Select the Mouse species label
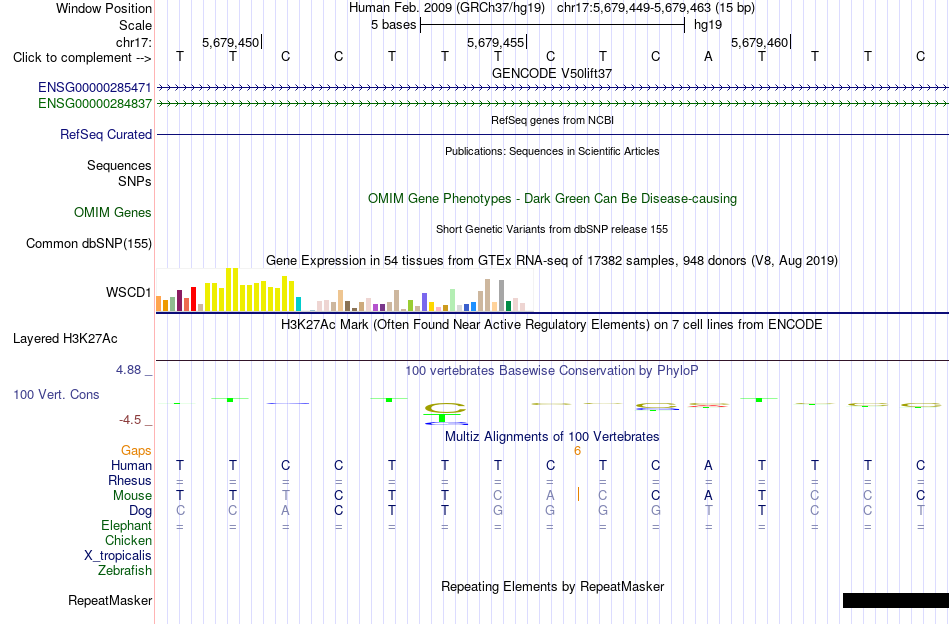This screenshot has height=624, width=950. coord(132,496)
